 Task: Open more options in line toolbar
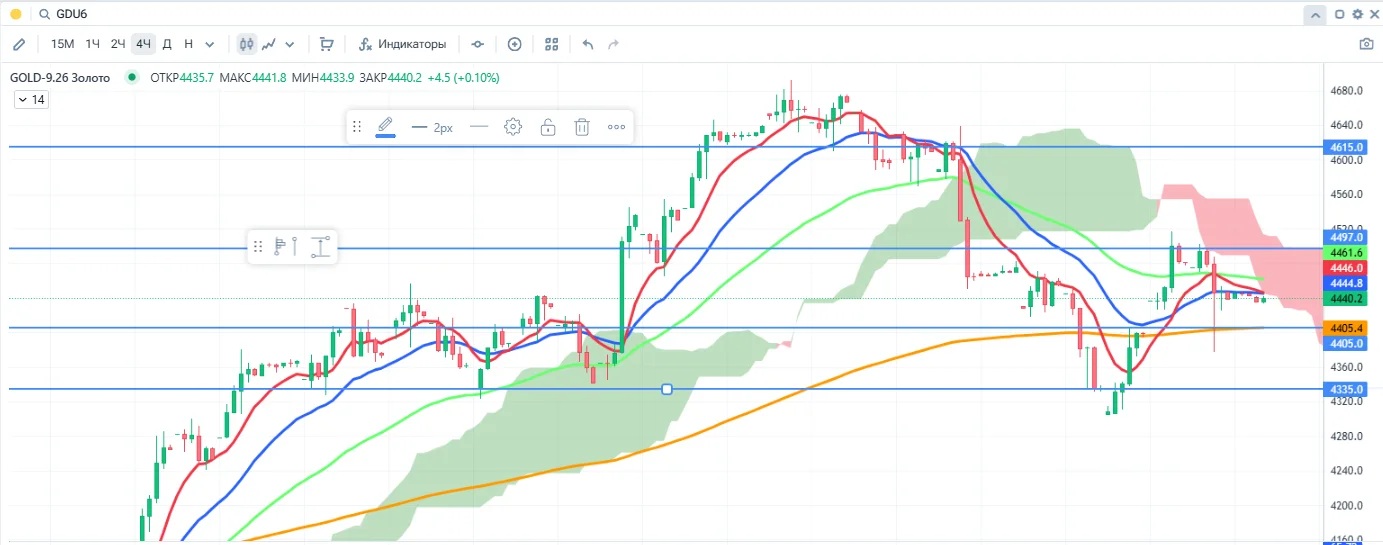[x=616, y=127]
